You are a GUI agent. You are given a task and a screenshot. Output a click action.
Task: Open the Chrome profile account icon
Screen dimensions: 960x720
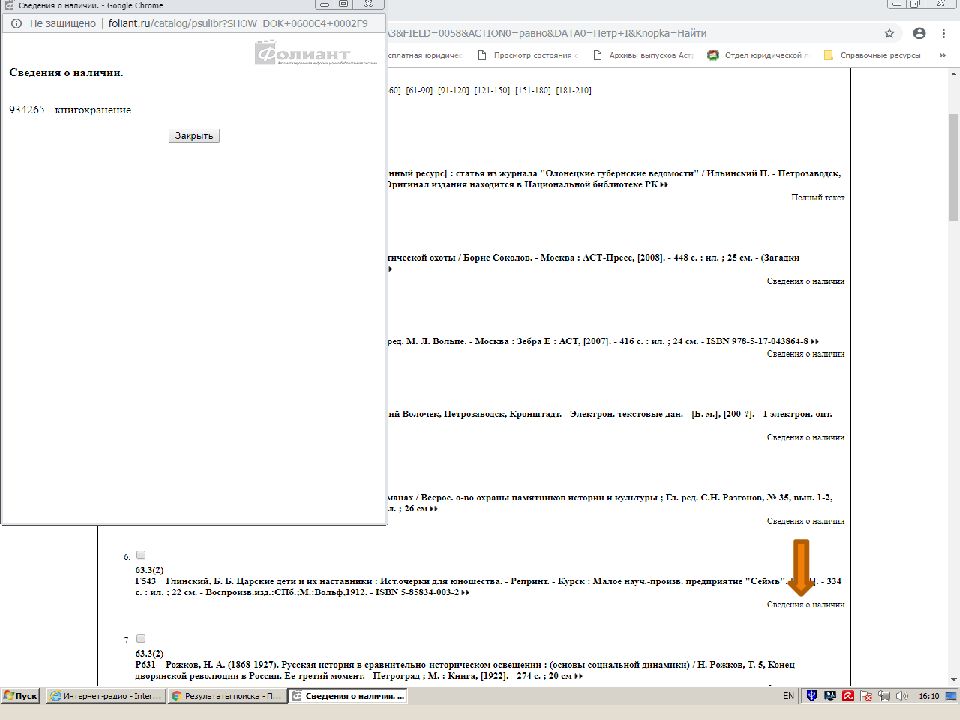pos(919,33)
